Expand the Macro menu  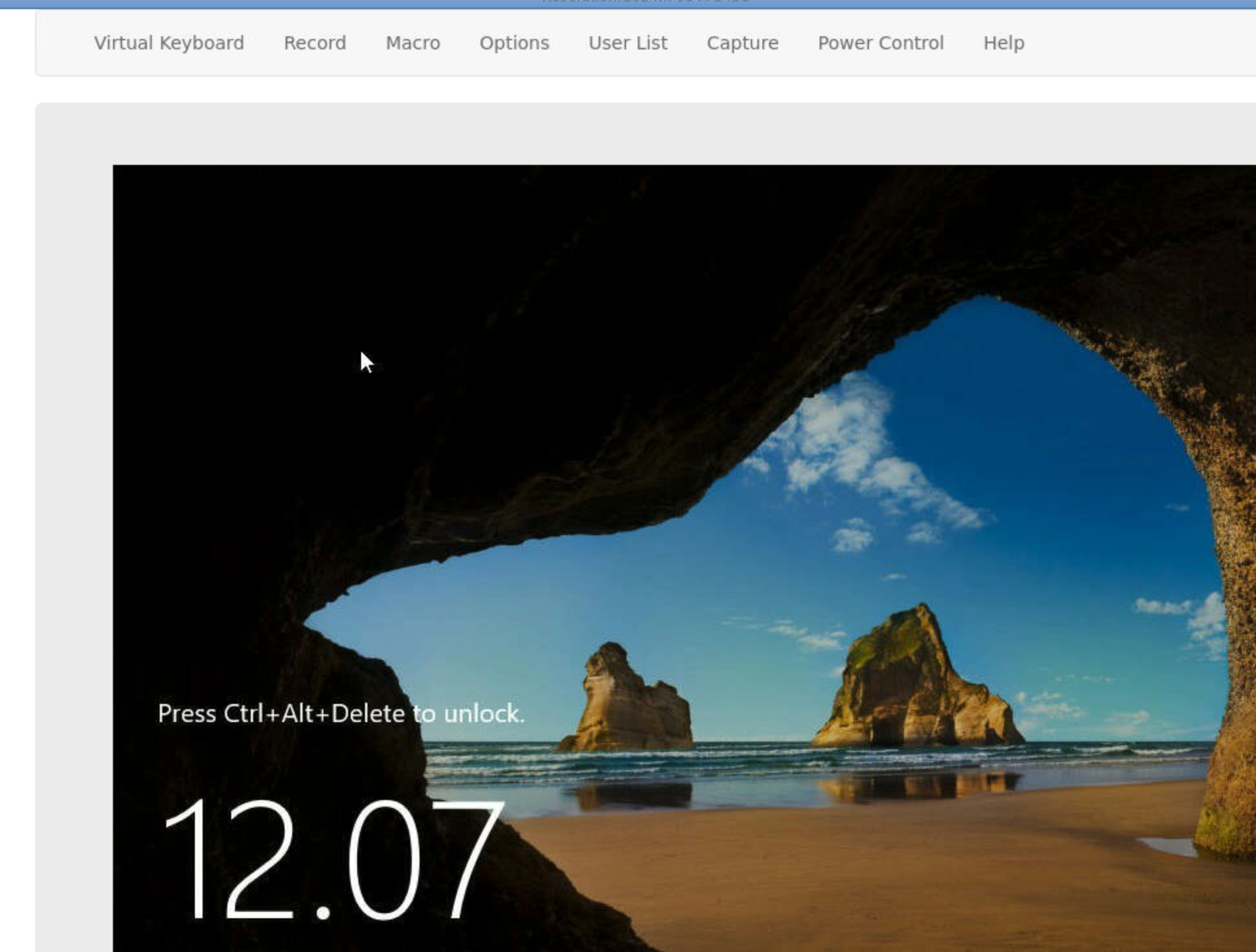412,43
